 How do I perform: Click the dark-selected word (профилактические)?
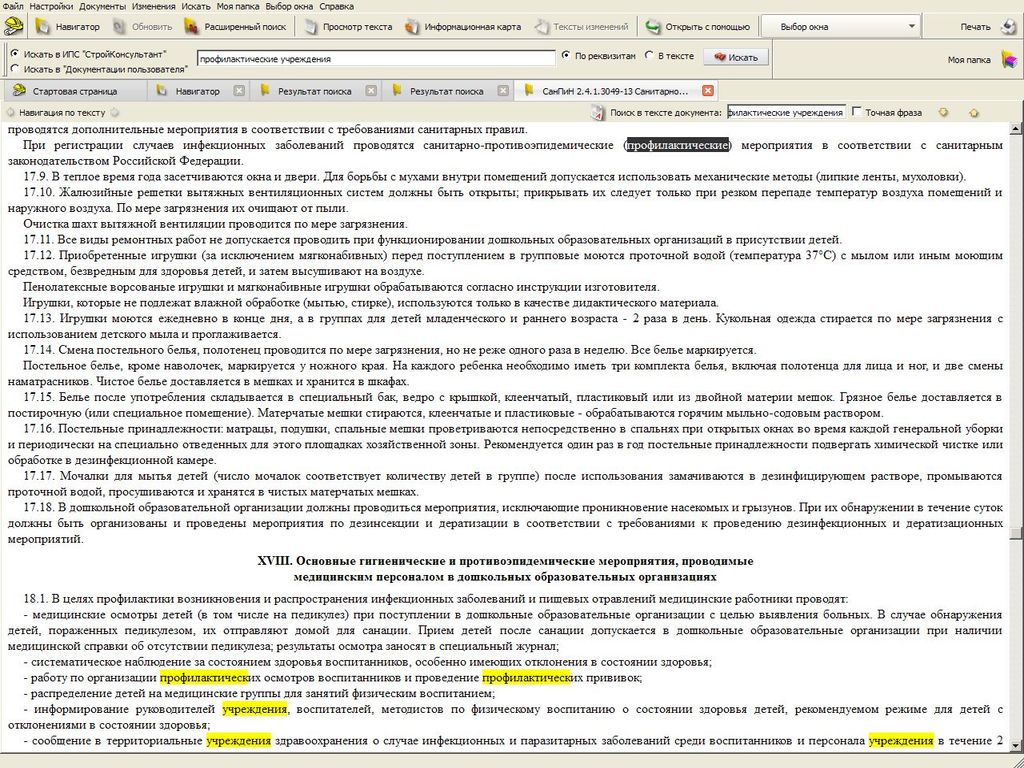point(677,145)
